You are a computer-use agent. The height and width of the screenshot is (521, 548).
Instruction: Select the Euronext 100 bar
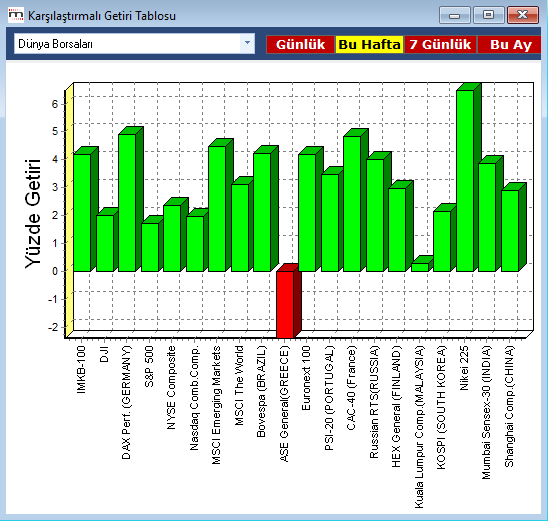point(307,212)
